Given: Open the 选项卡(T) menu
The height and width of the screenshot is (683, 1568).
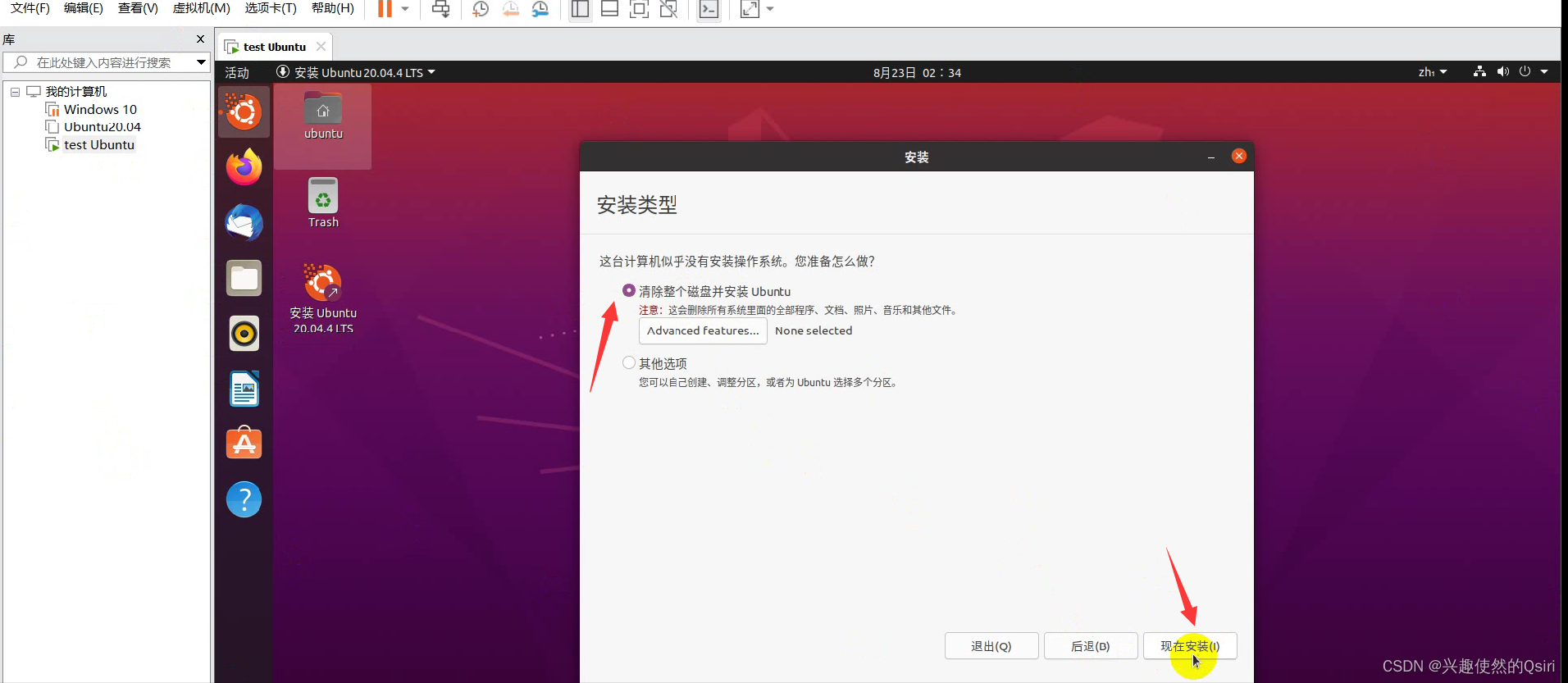Looking at the screenshot, I should [x=271, y=8].
